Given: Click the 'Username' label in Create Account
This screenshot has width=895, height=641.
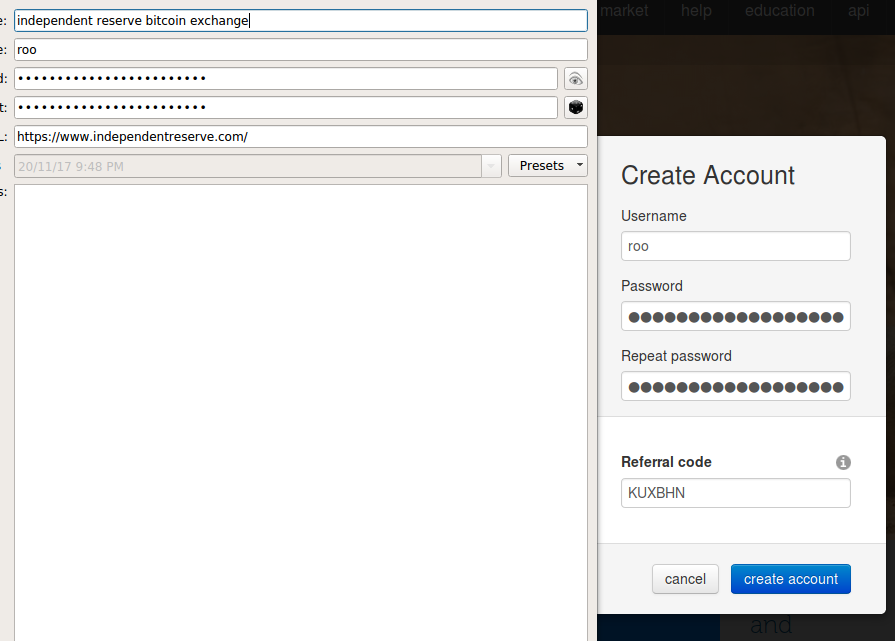Looking at the screenshot, I should click(x=654, y=216).
